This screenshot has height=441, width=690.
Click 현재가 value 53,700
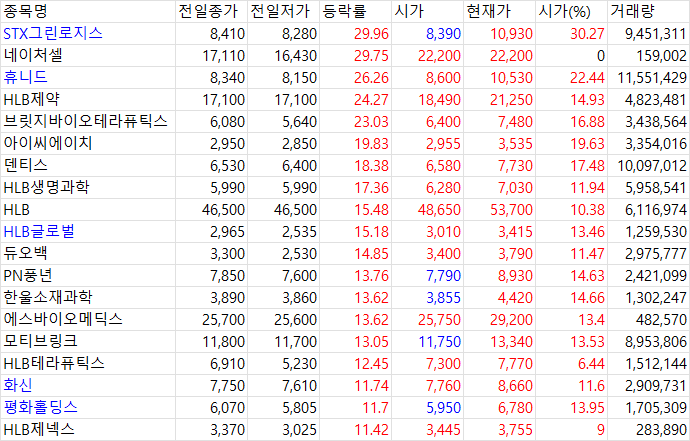(511, 210)
